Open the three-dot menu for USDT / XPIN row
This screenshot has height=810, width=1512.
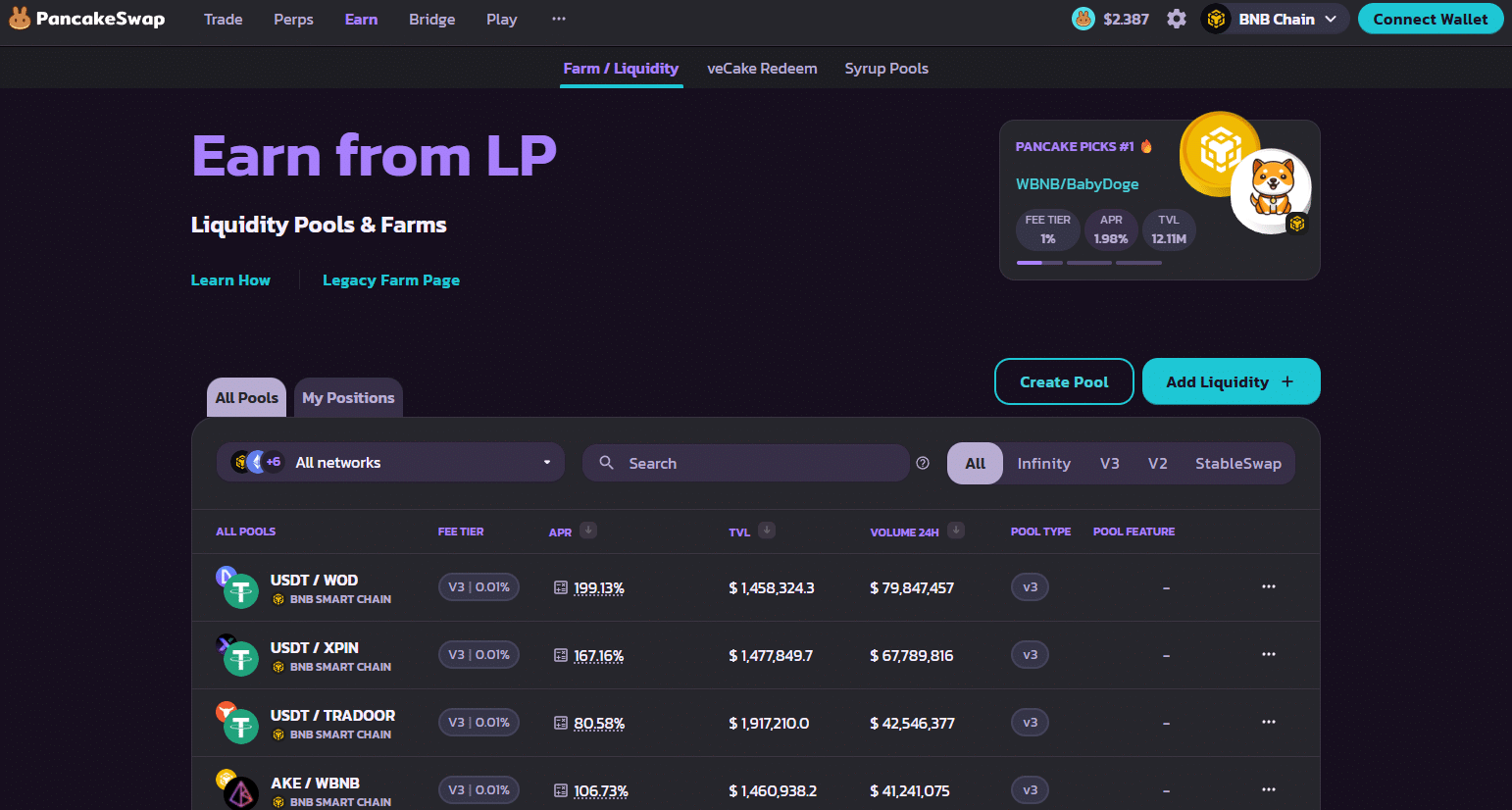point(1269,654)
